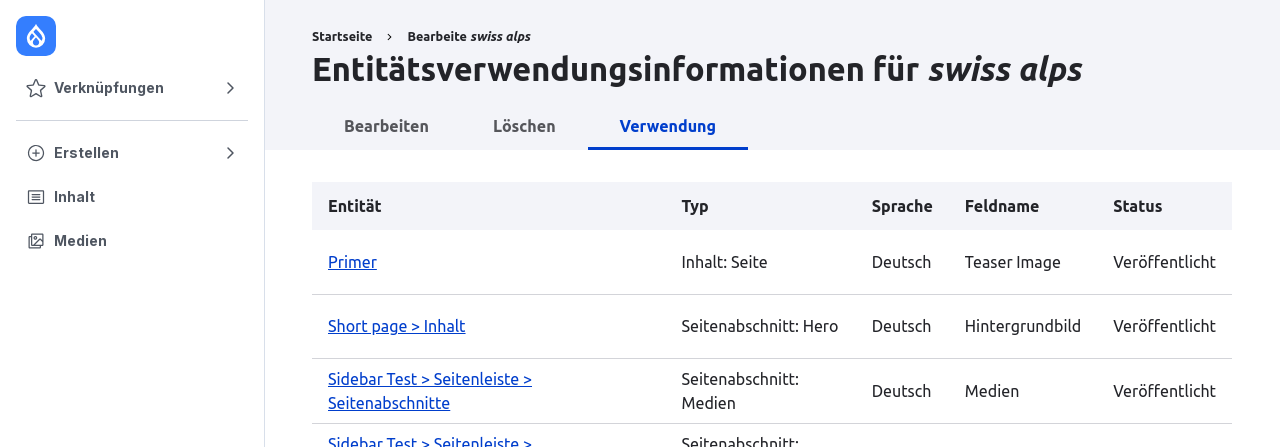Click the Medien image icon
1280x447 pixels.
click(x=36, y=241)
